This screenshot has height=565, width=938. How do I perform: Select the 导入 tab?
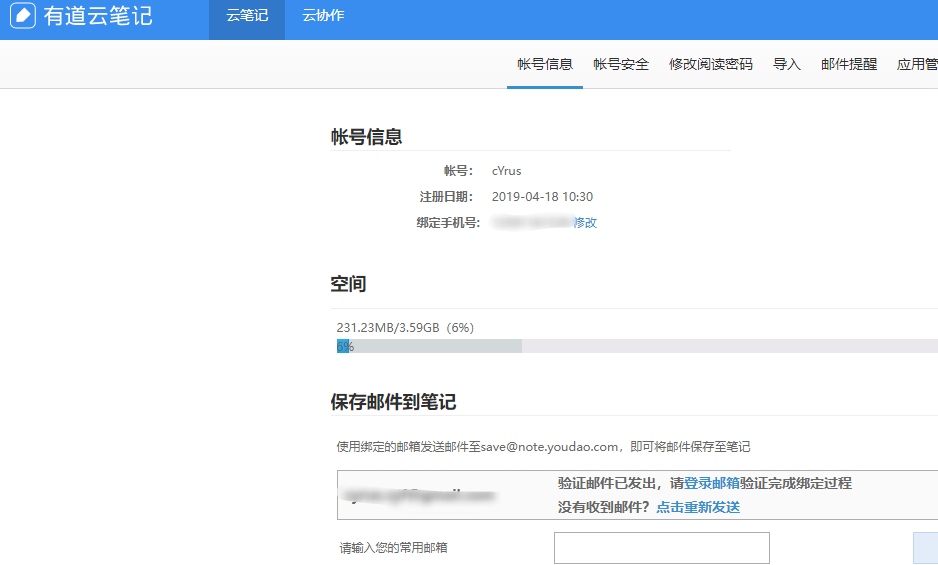click(x=787, y=64)
